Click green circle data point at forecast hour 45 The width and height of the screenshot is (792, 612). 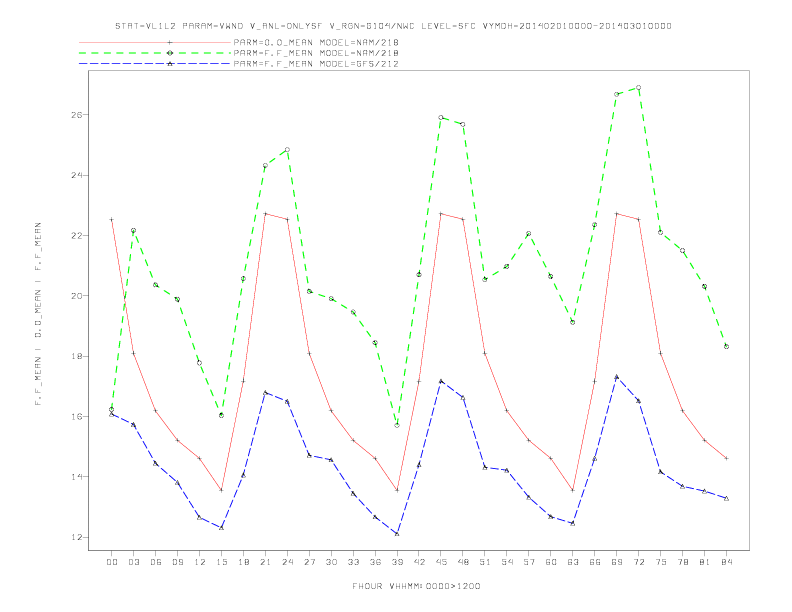441,118
